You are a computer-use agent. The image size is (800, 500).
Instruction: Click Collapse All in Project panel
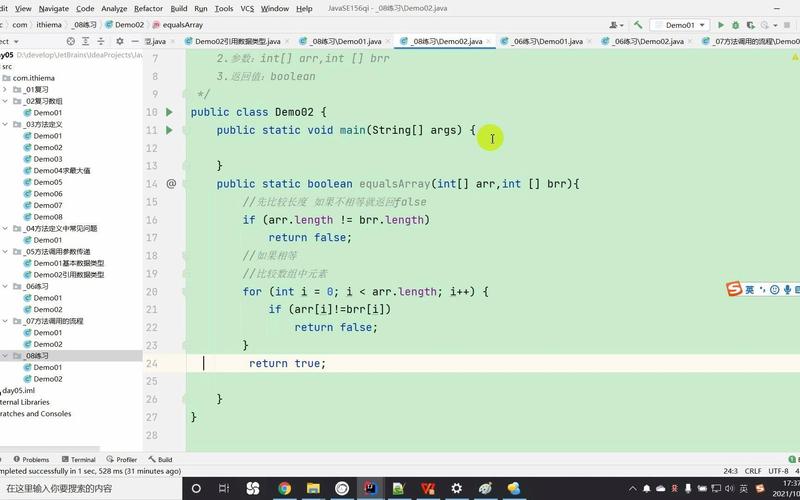(x=101, y=41)
